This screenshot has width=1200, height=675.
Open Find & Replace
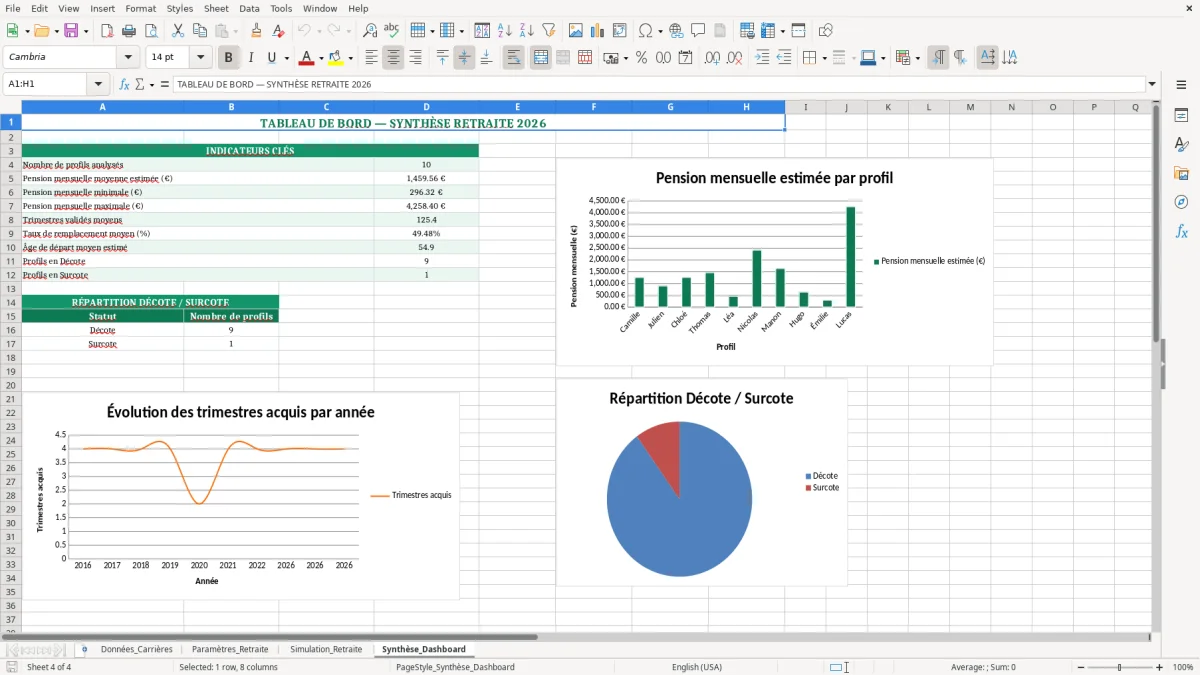tap(370, 31)
